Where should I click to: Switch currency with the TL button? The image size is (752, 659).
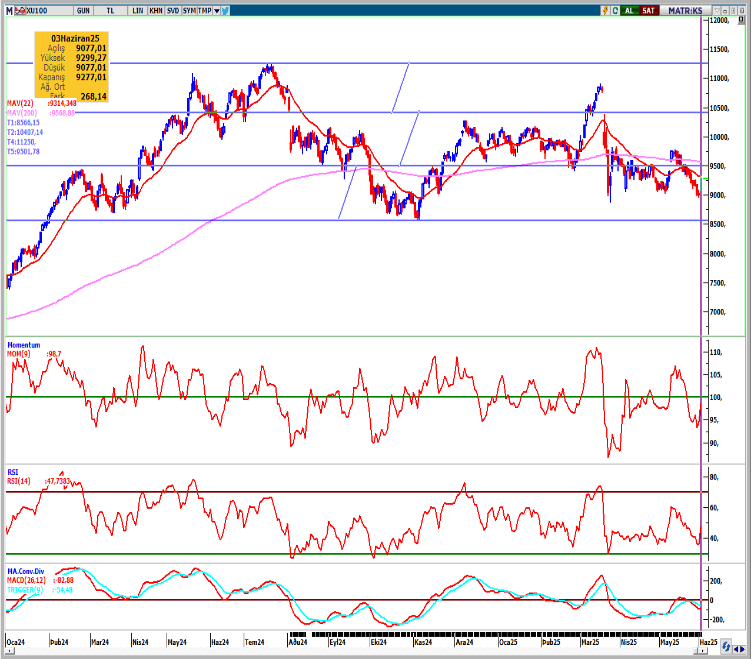tap(110, 10)
